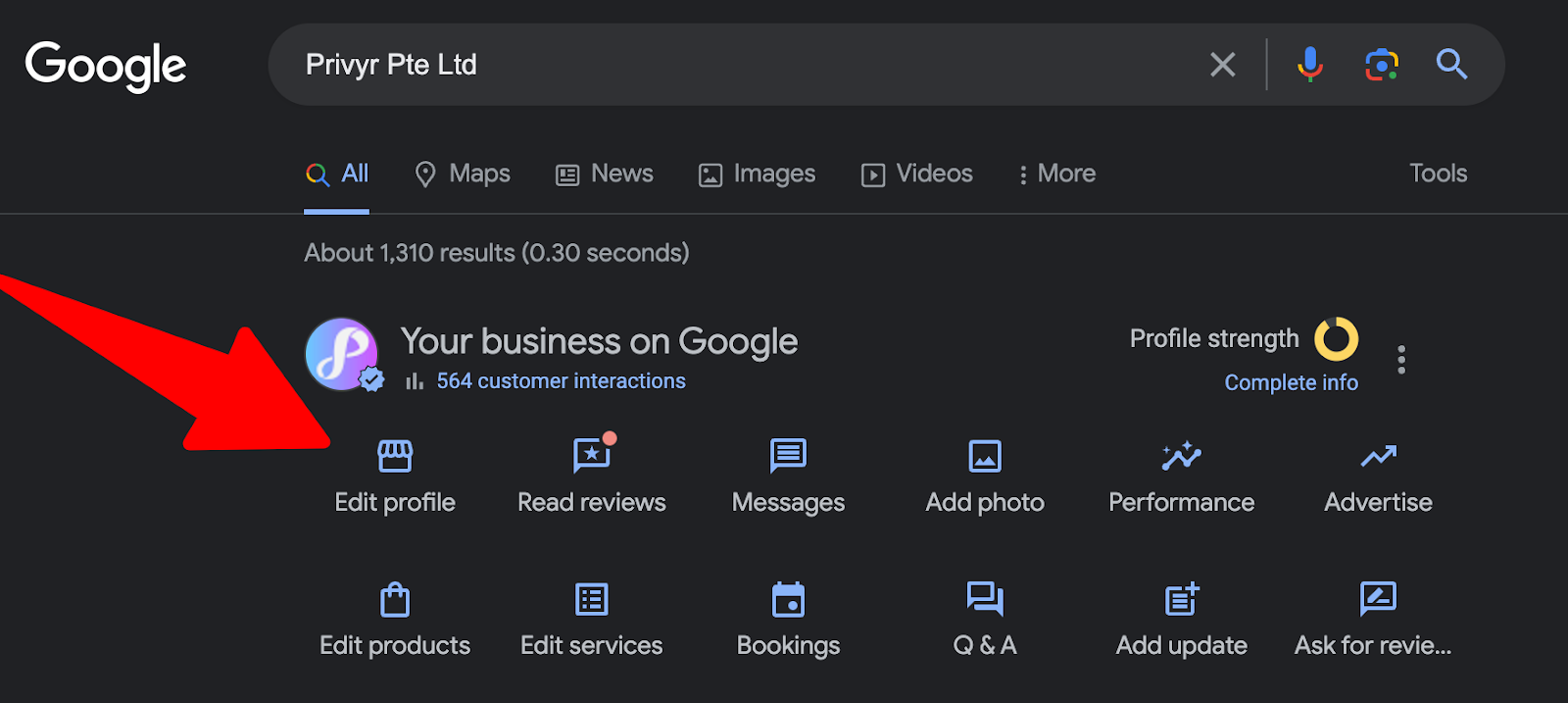Open Read reviews star icon
The height and width of the screenshot is (703, 1568).
click(593, 455)
